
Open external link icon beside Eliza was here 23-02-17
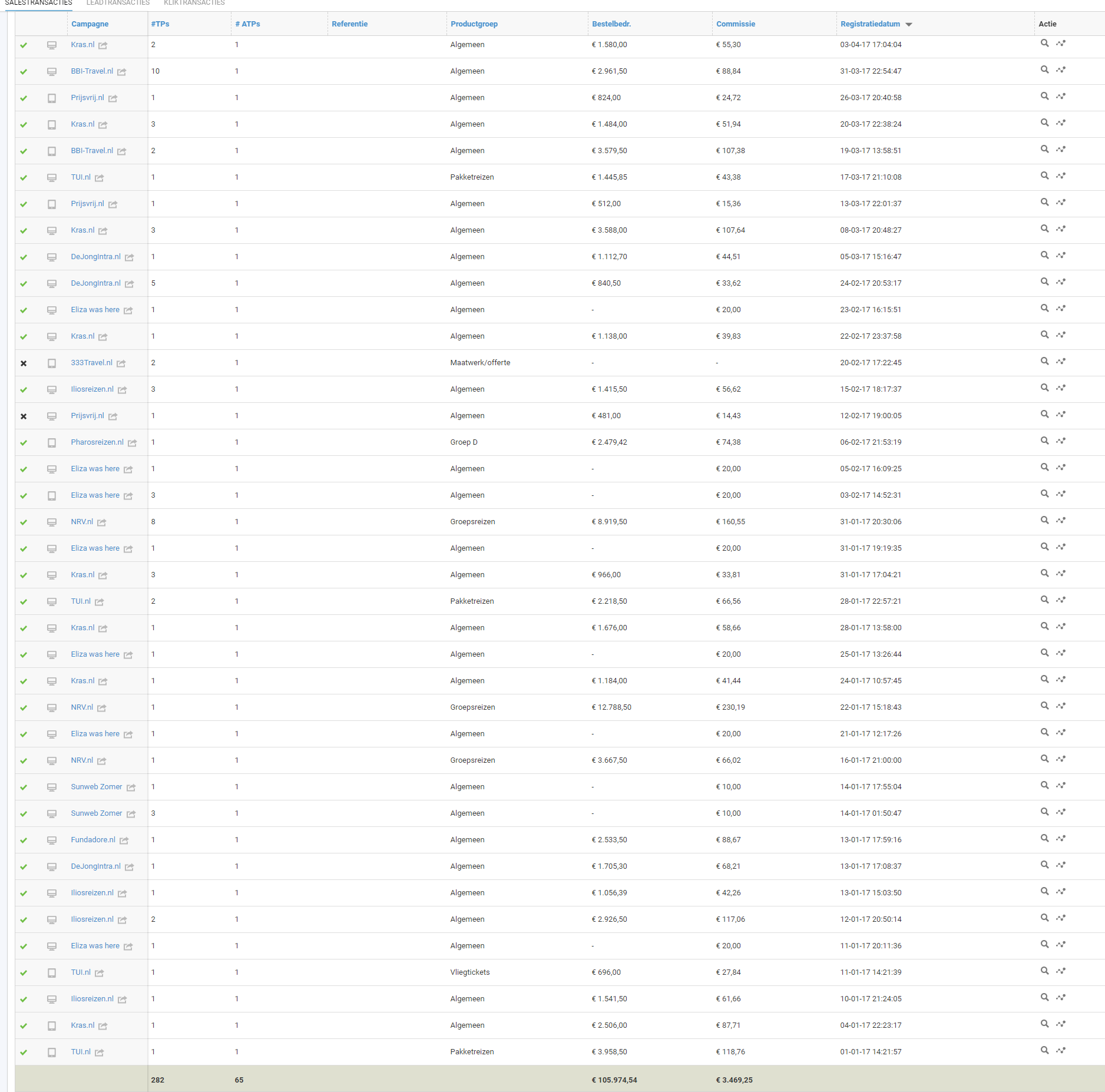coord(128,310)
